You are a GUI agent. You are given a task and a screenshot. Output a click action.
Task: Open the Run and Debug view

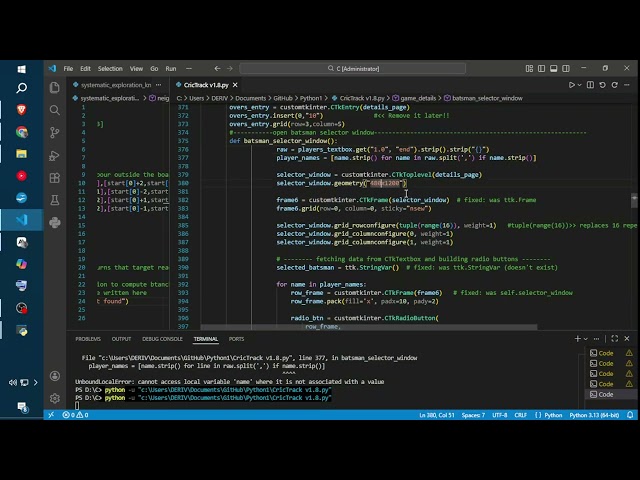coord(55,155)
